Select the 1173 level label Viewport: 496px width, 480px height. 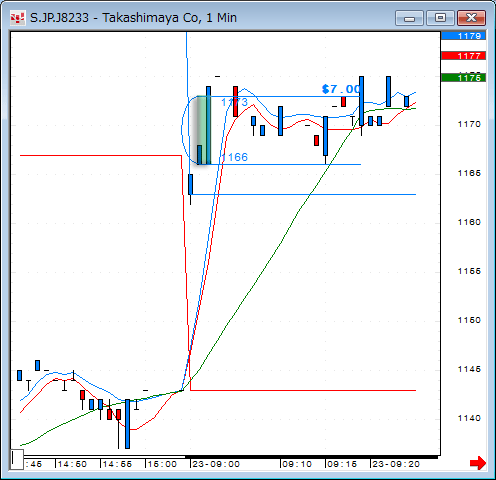pyautogui.click(x=235, y=102)
